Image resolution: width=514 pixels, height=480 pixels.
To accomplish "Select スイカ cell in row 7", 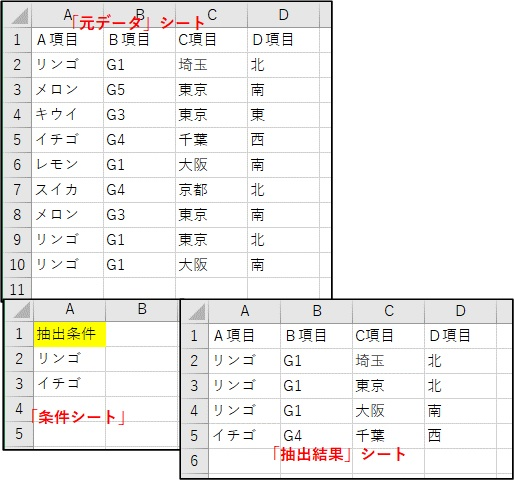I will (x=67, y=190).
